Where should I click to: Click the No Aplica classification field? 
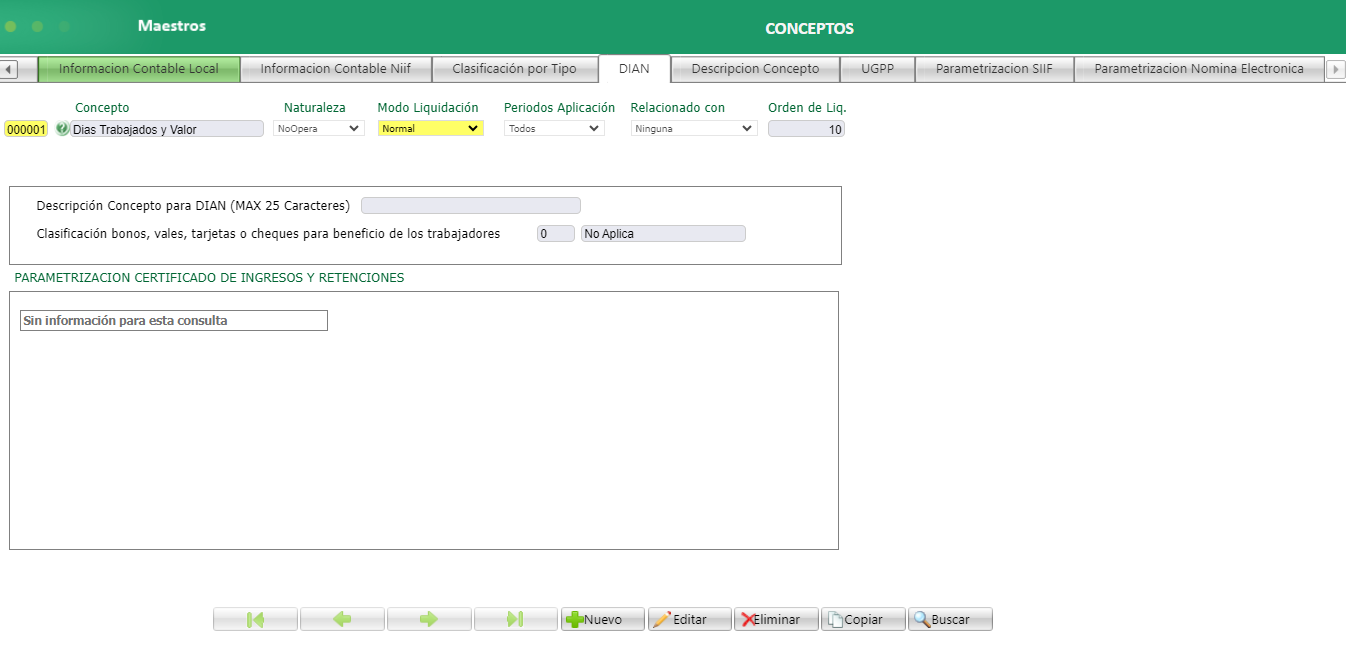663,234
